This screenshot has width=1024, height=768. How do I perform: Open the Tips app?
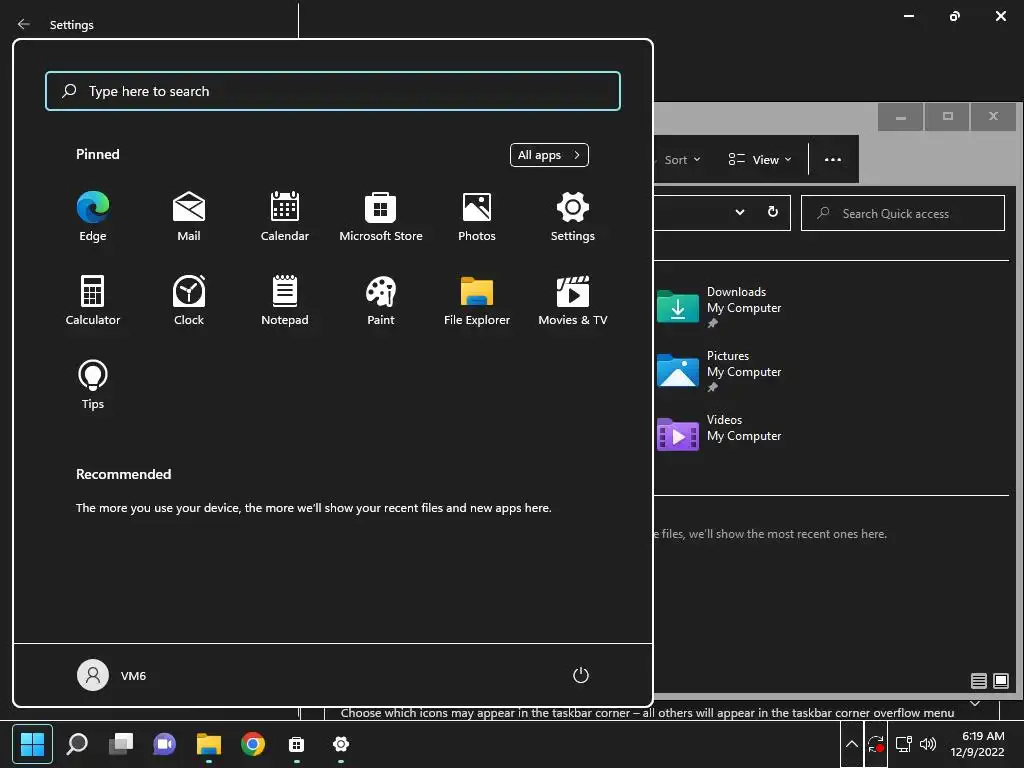point(93,385)
